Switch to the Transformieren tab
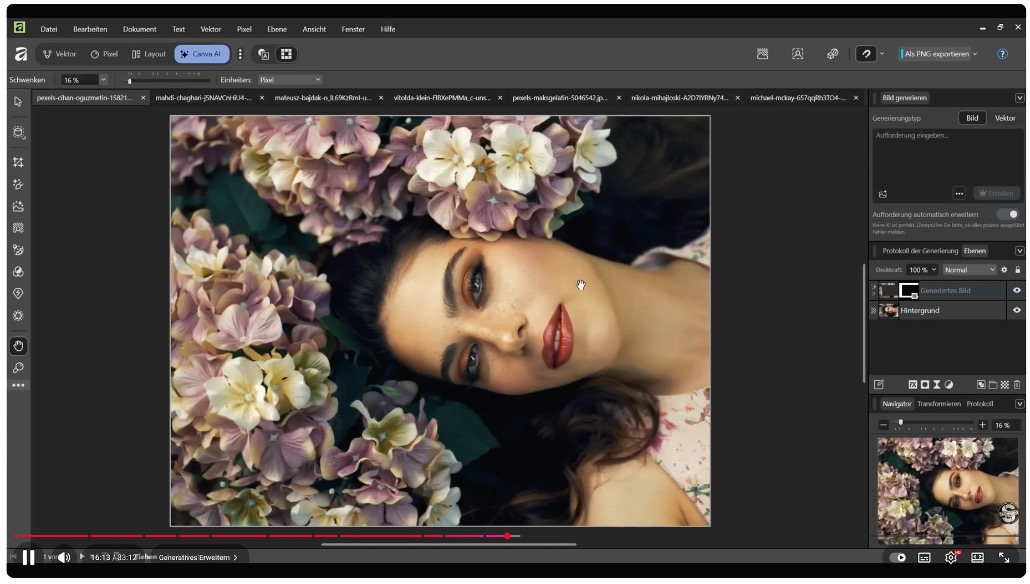Image resolution: width=1030 pixels, height=584 pixels. [x=939, y=404]
